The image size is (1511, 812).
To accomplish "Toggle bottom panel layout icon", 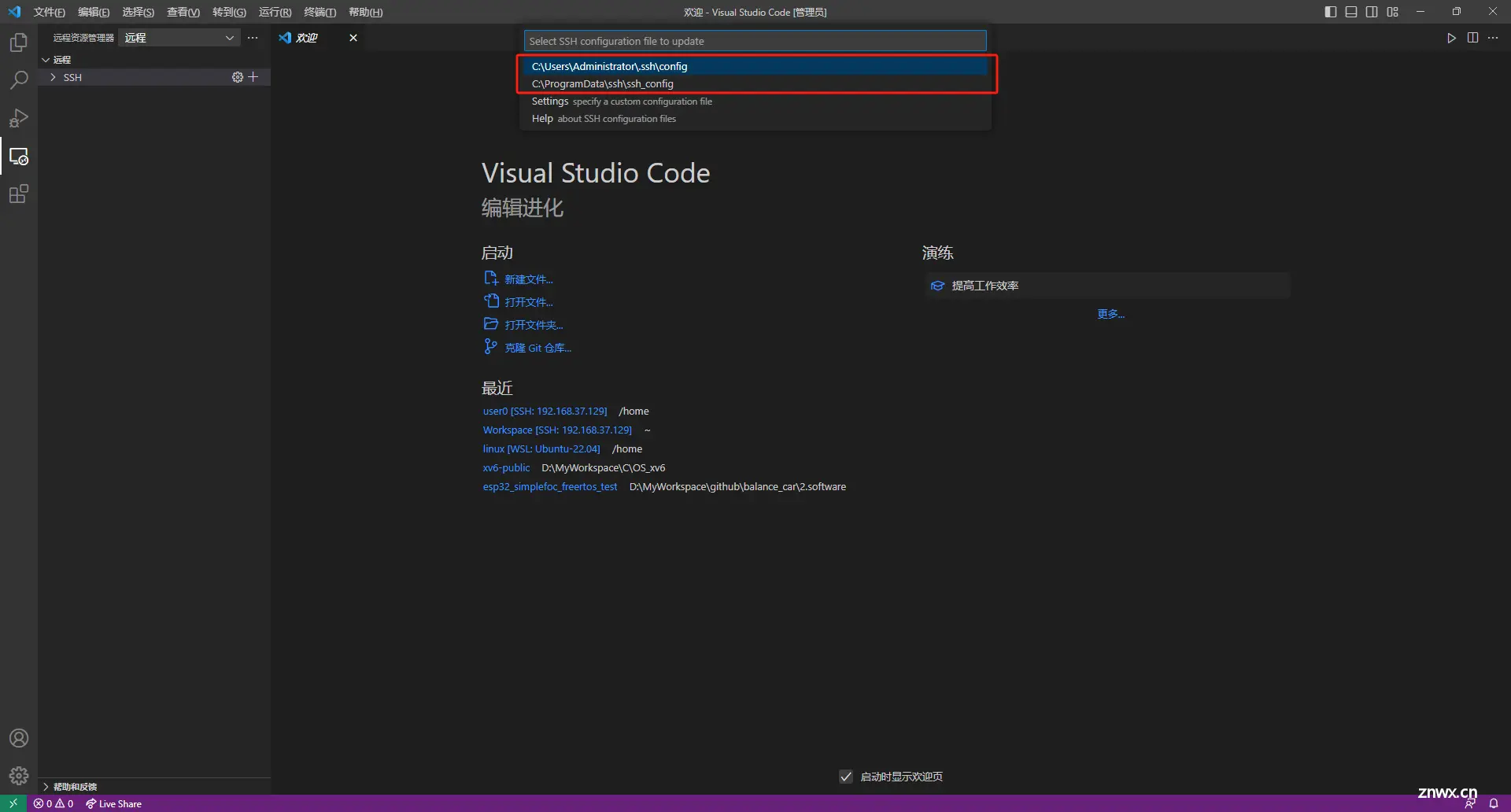I will [x=1351, y=12].
